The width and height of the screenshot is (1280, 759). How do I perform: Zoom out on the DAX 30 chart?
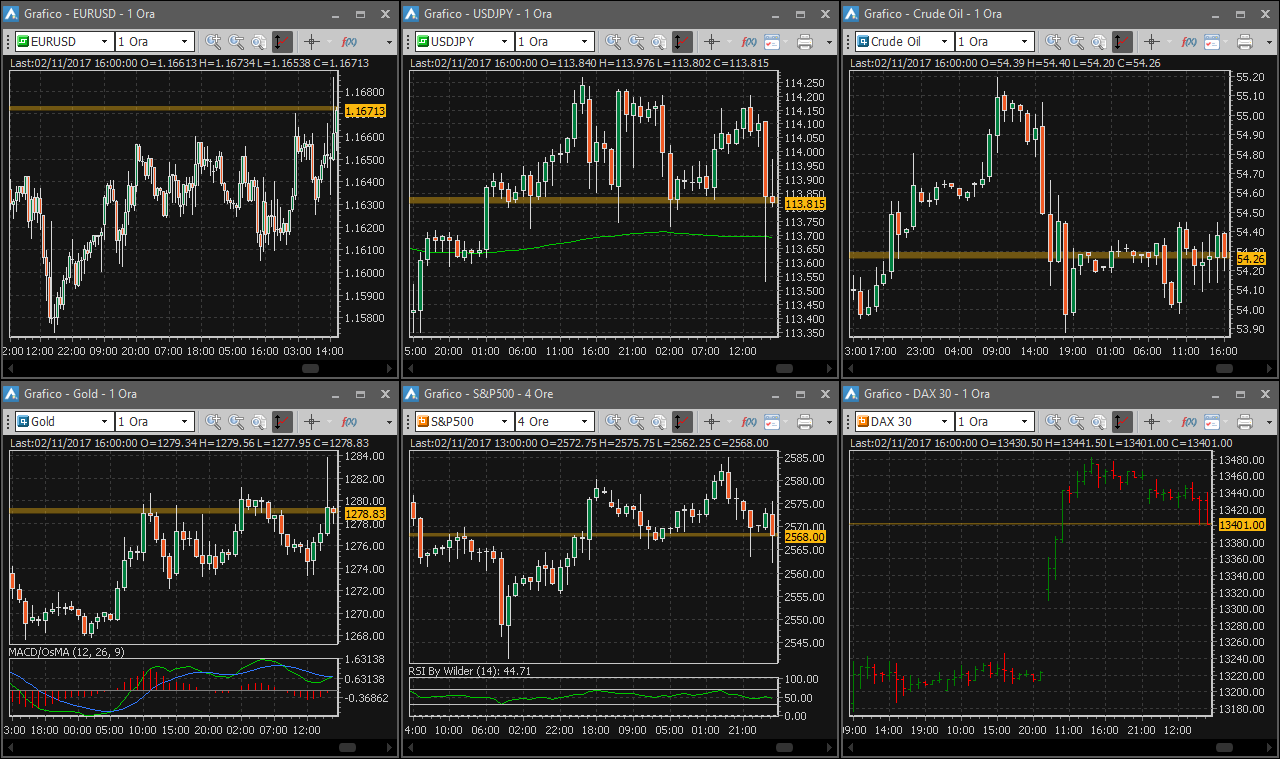point(1076,422)
